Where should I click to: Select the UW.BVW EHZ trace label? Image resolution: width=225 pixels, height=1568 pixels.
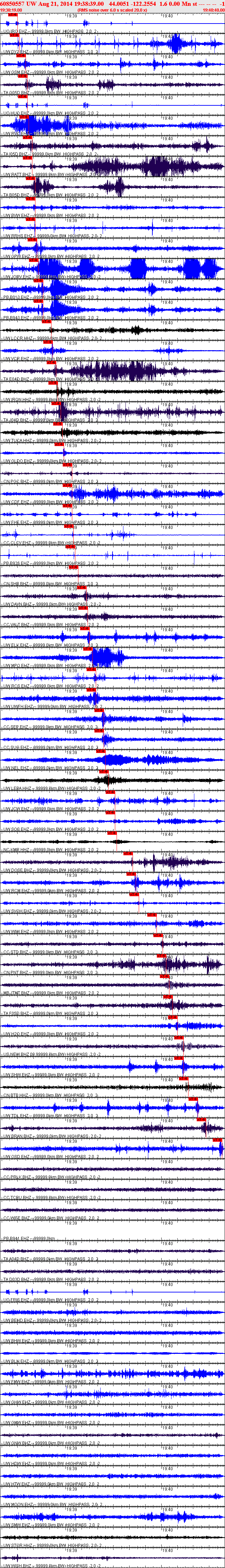pos(50,215)
